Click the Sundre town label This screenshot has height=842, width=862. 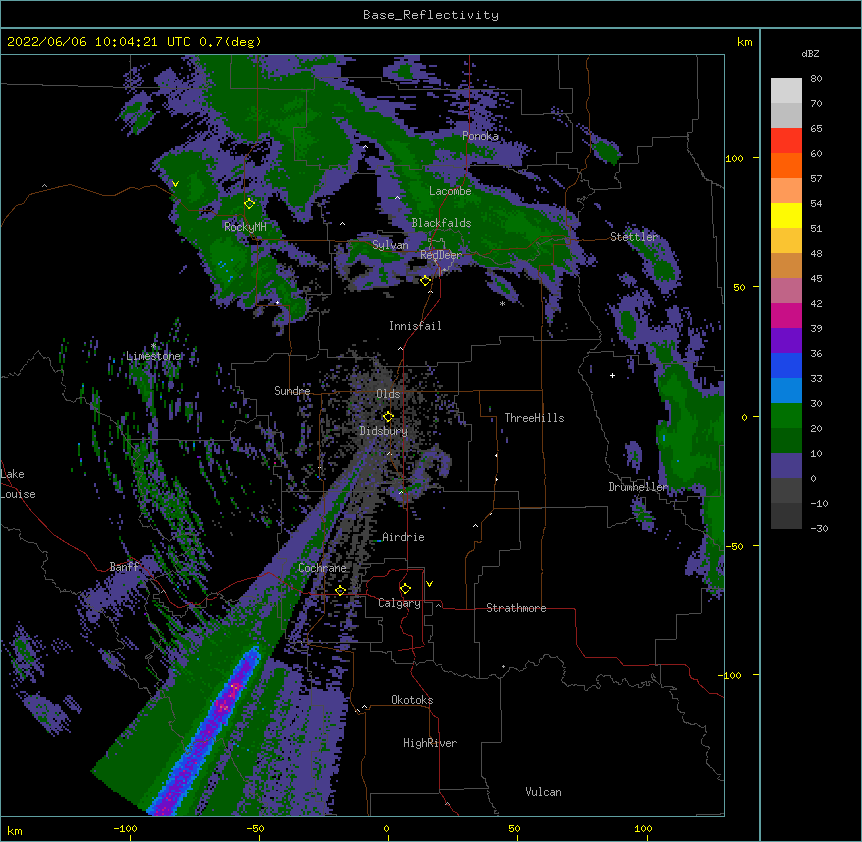click(292, 391)
